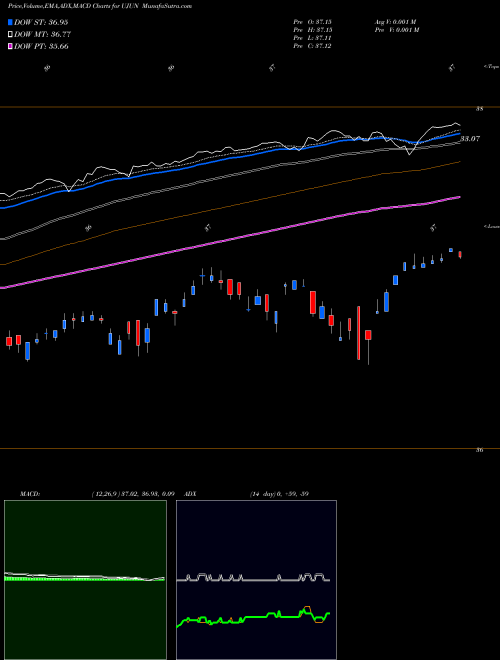The image size is (500, 660).
Task: Click the Pre V: 0.001 M value
Action: coord(398,30)
